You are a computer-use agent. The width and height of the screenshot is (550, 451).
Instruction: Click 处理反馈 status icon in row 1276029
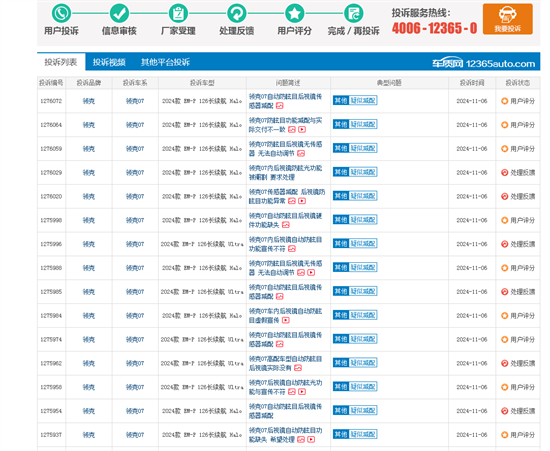point(504,173)
